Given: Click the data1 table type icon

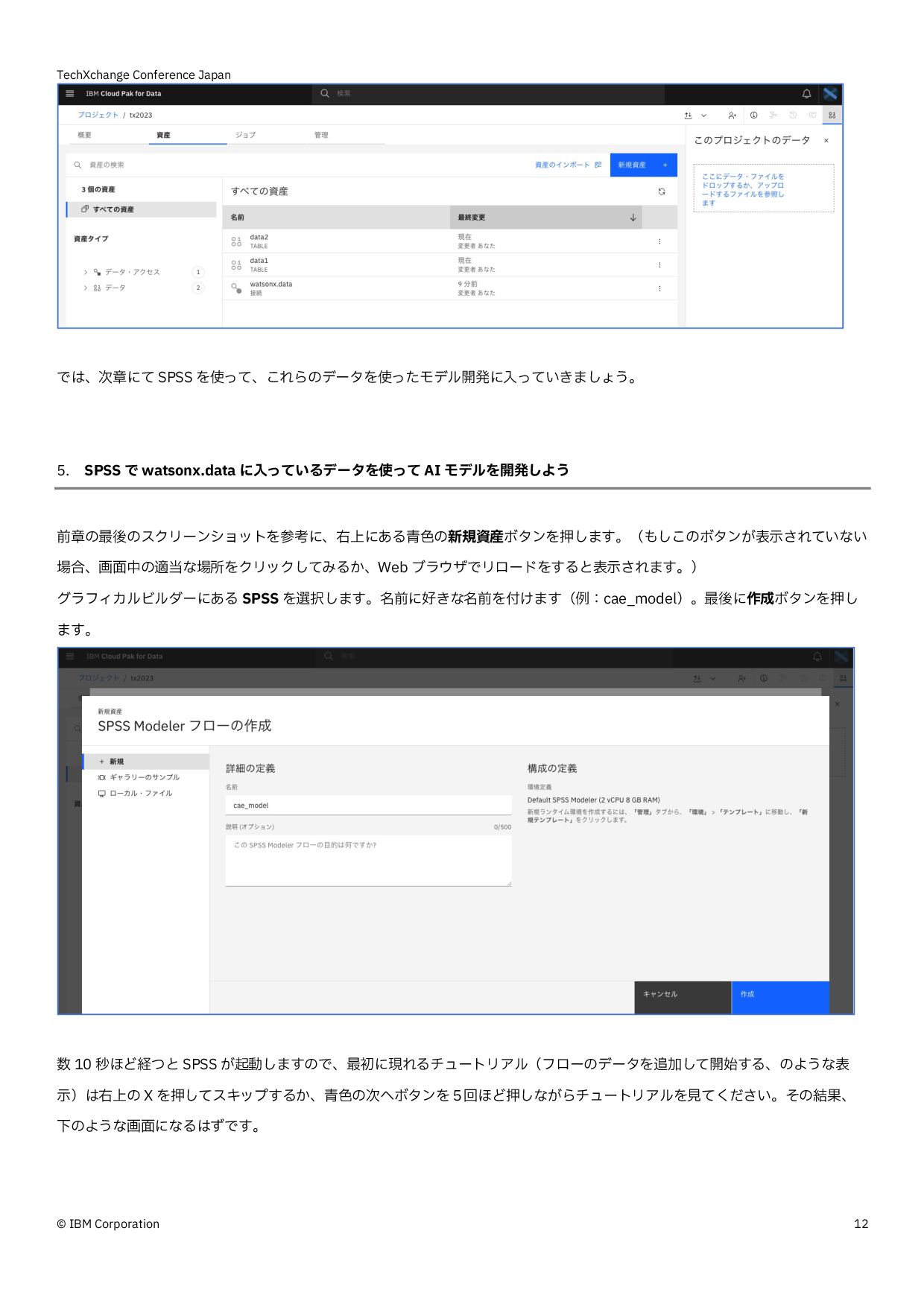Looking at the screenshot, I should (x=236, y=265).
